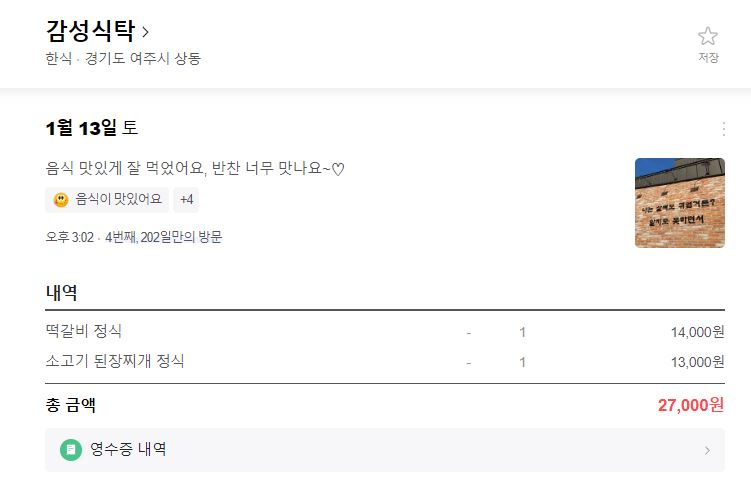This screenshot has width=751, height=489.
Task: Click the 1월 13일 토 visit date
Action: click(x=91, y=128)
